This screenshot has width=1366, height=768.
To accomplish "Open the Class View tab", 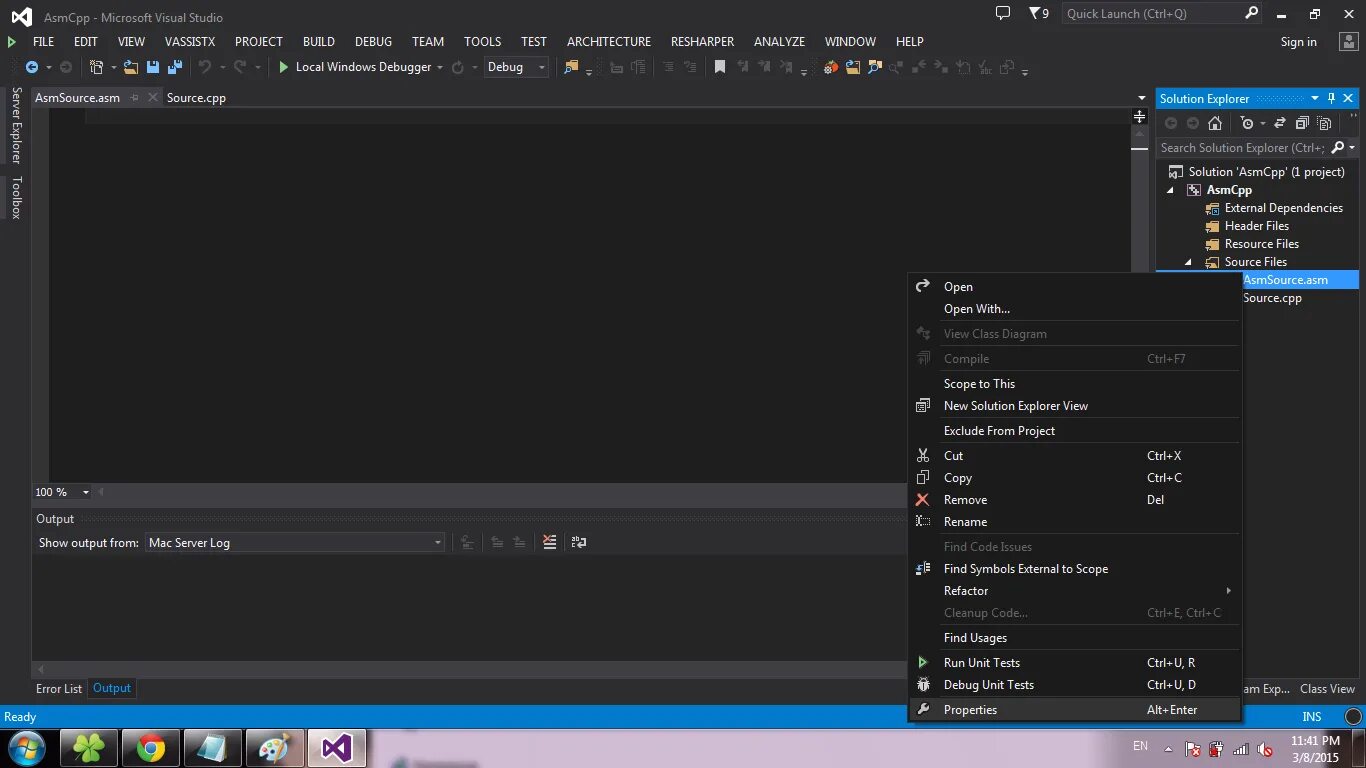I will click(1327, 689).
